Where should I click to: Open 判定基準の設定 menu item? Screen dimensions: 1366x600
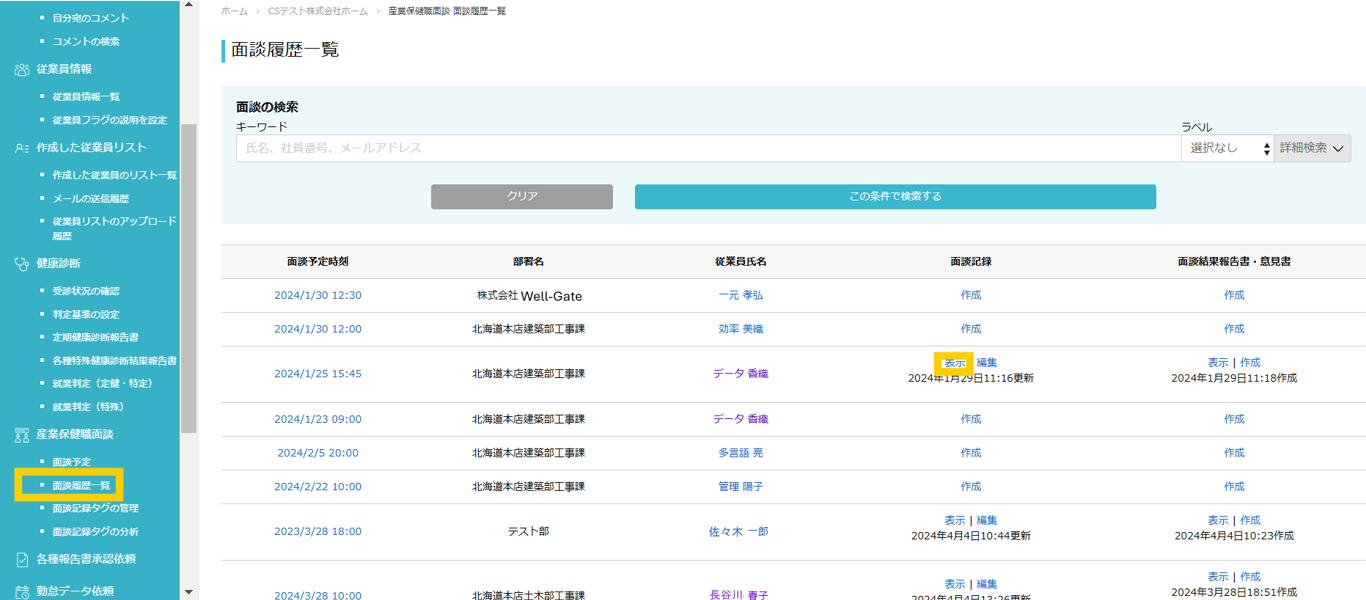point(86,314)
